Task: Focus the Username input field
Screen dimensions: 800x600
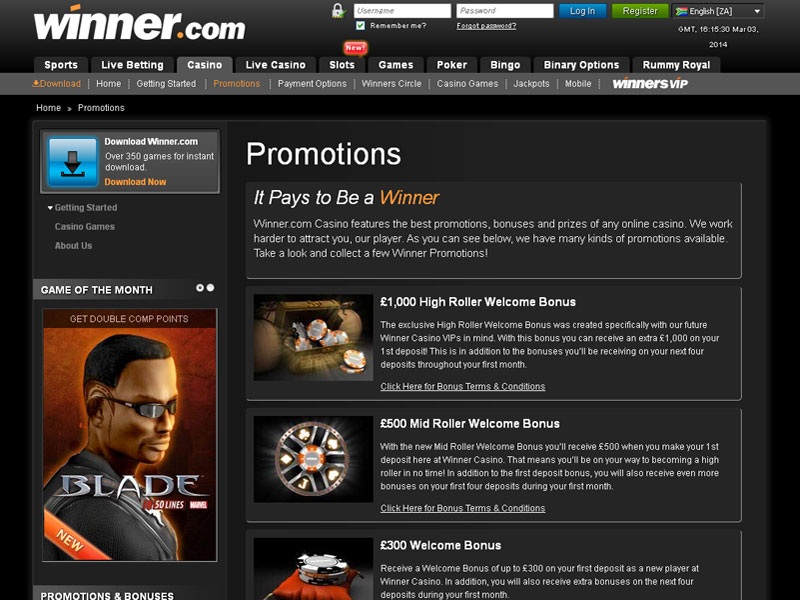Action: (x=402, y=11)
